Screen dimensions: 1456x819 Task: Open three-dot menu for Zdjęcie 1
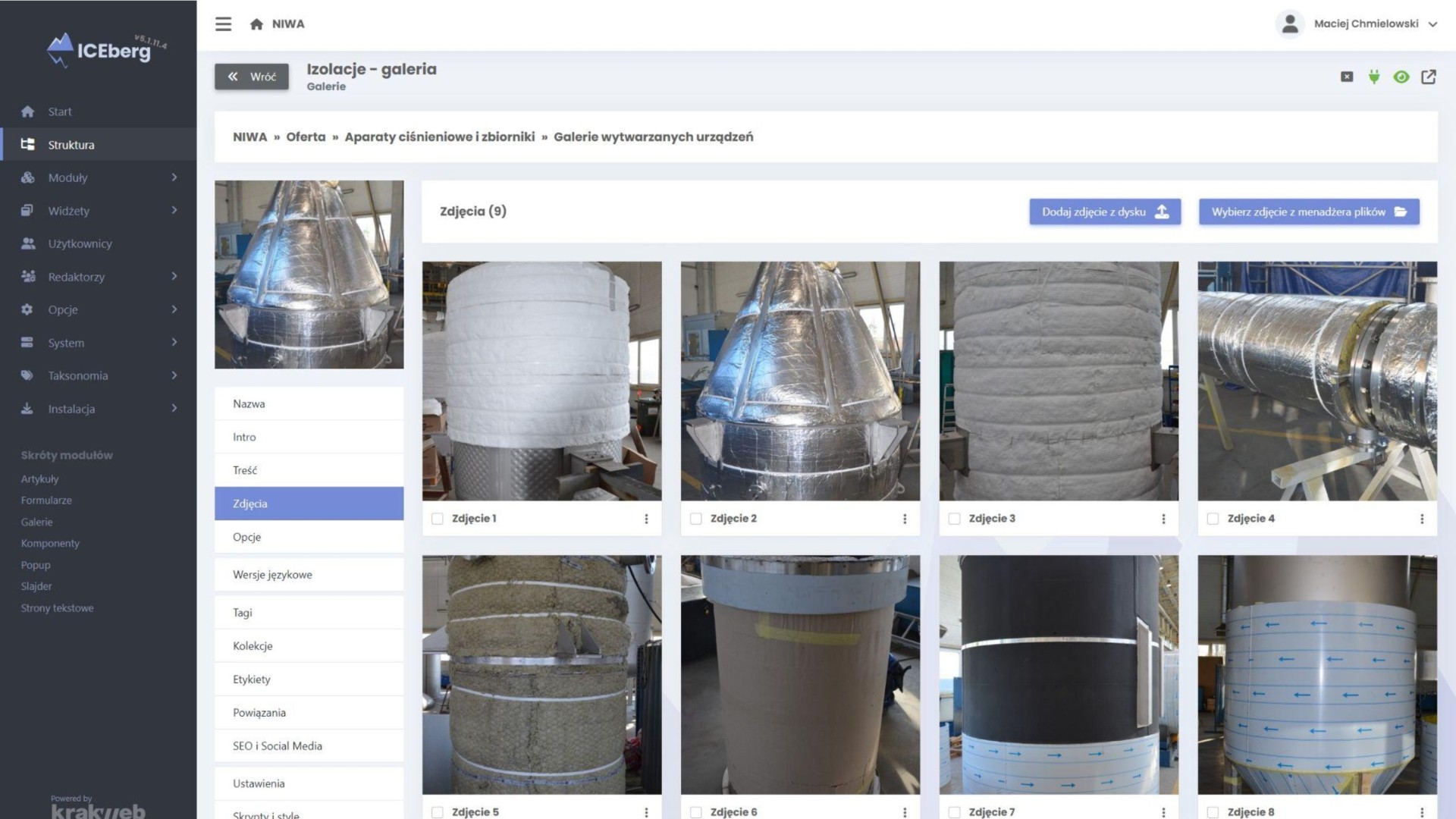point(646,519)
